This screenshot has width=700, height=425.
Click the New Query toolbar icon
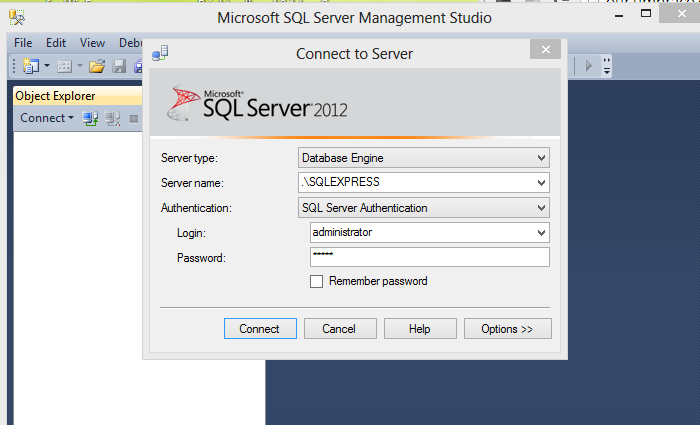click(31, 66)
